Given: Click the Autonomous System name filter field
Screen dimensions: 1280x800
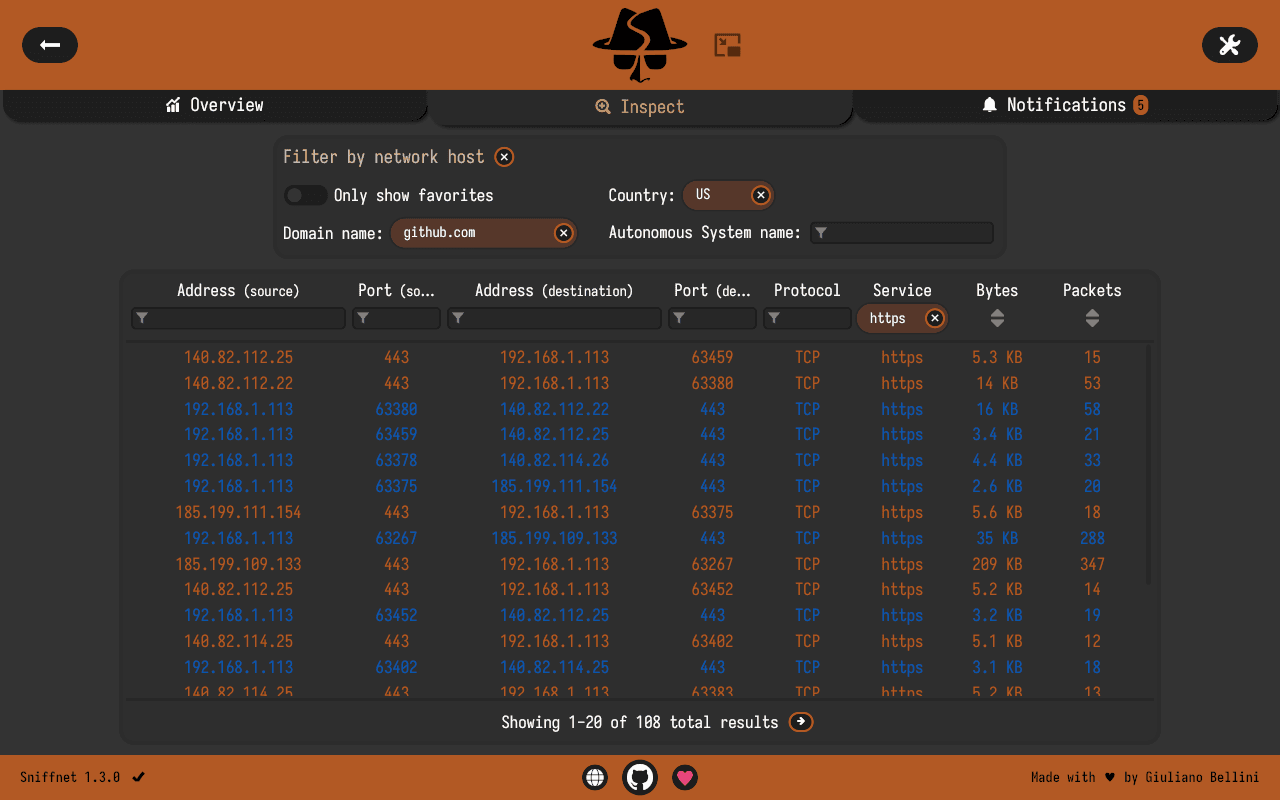Looking at the screenshot, I should [x=902, y=233].
